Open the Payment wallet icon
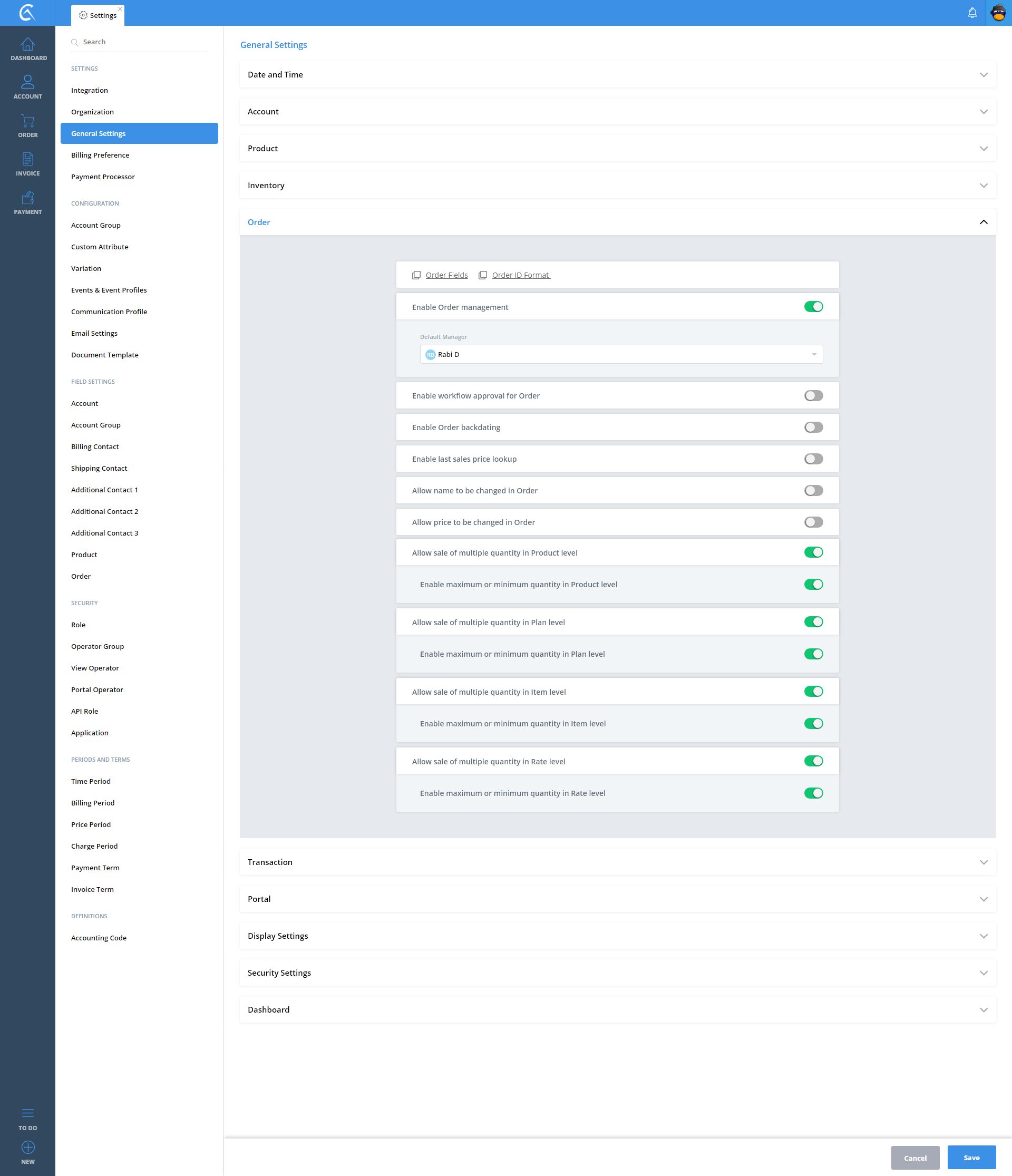Screen dimensions: 1012x1176 27,198
